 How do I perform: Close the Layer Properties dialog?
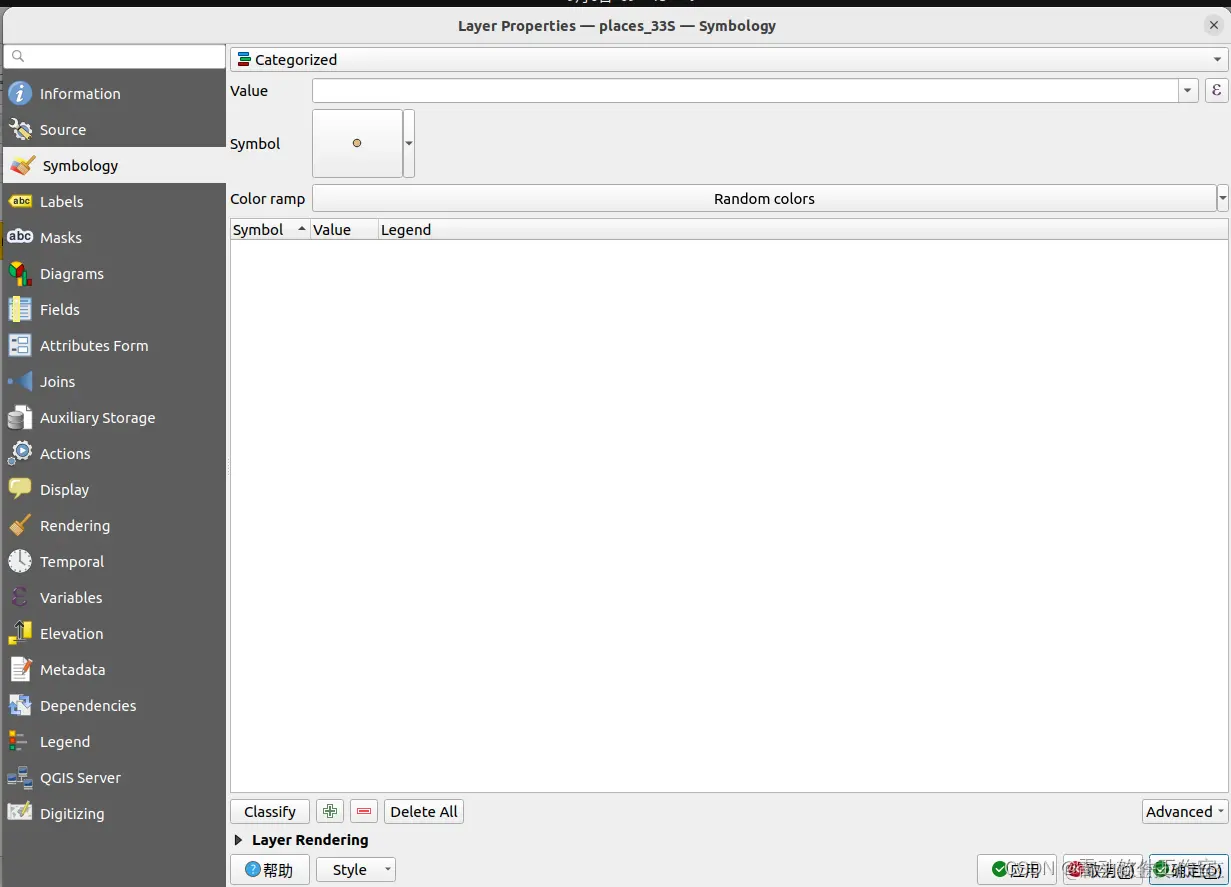(1214, 26)
